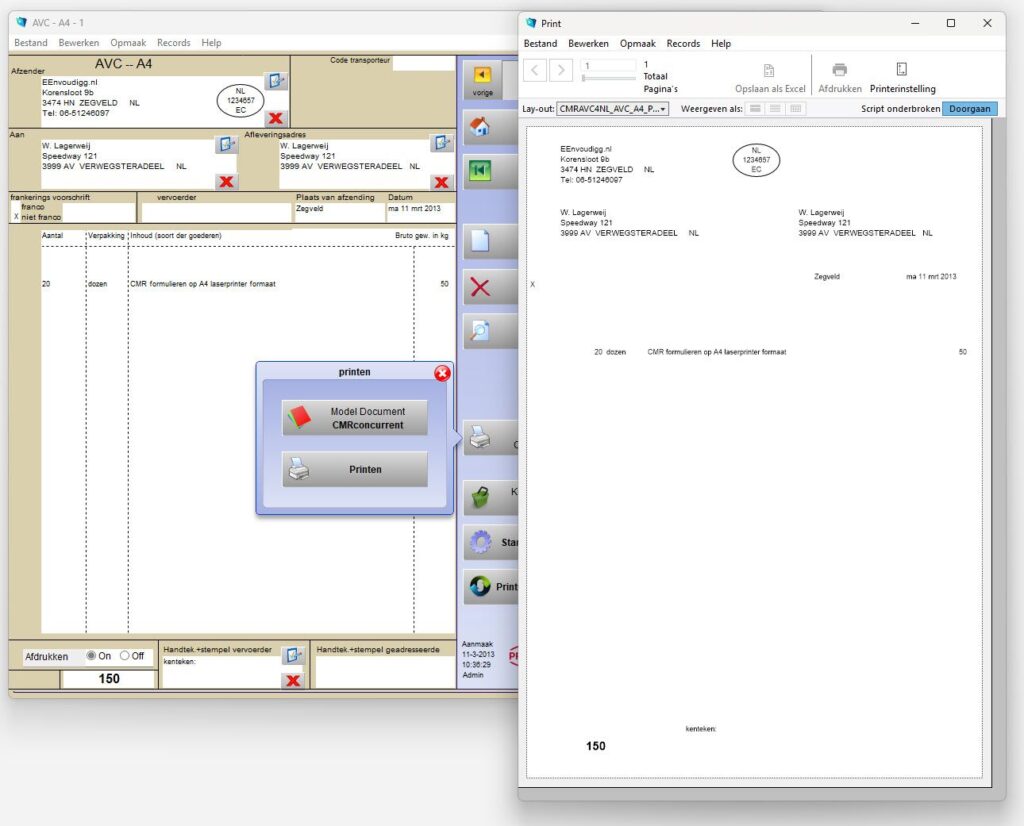Clear Afzender with its red X icon

click(x=276, y=118)
